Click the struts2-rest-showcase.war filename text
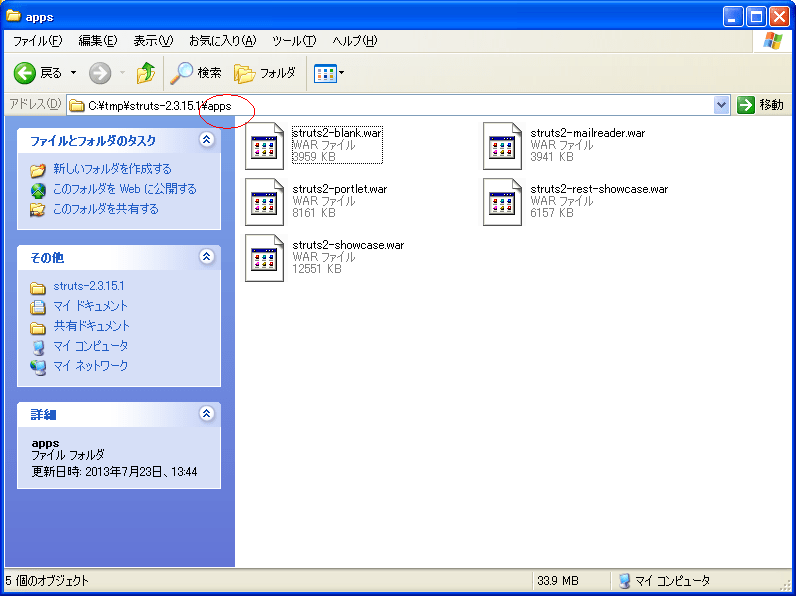Viewport: 796px width, 596px height. click(599, 189)
